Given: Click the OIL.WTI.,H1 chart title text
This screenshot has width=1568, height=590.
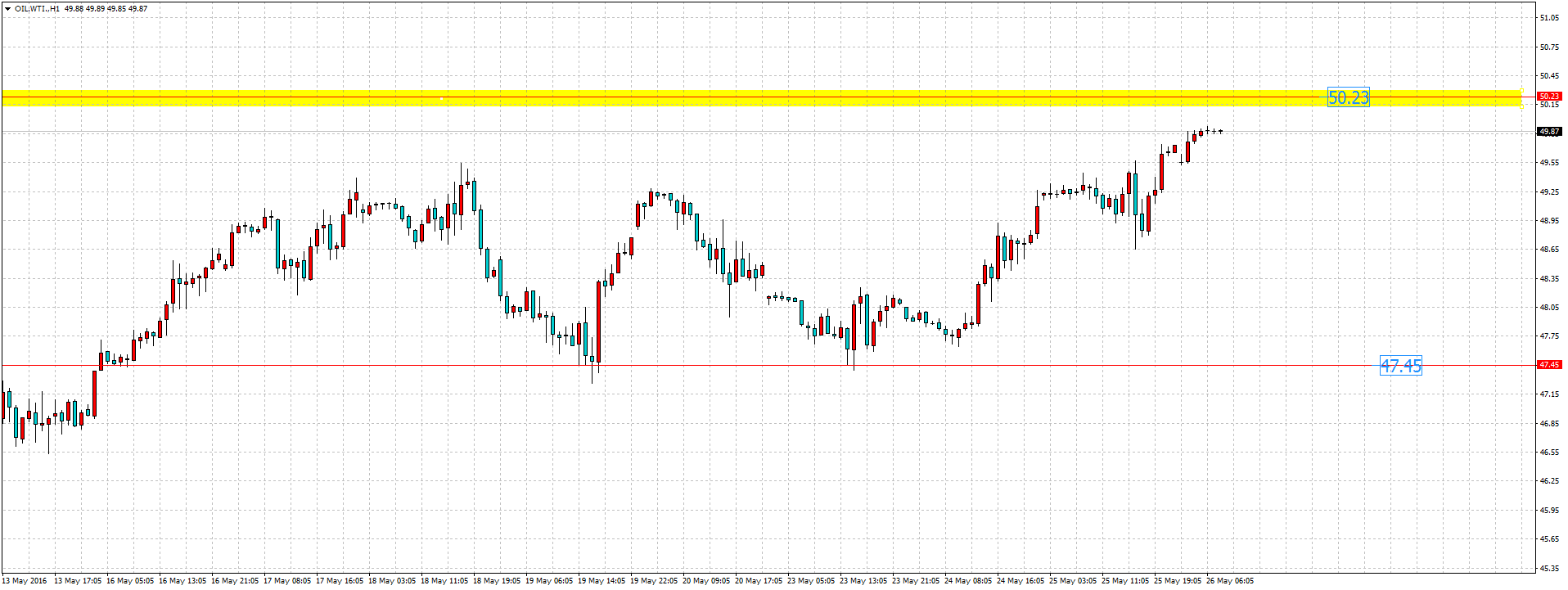Looking at the screenshot, I should click(38, 9).
